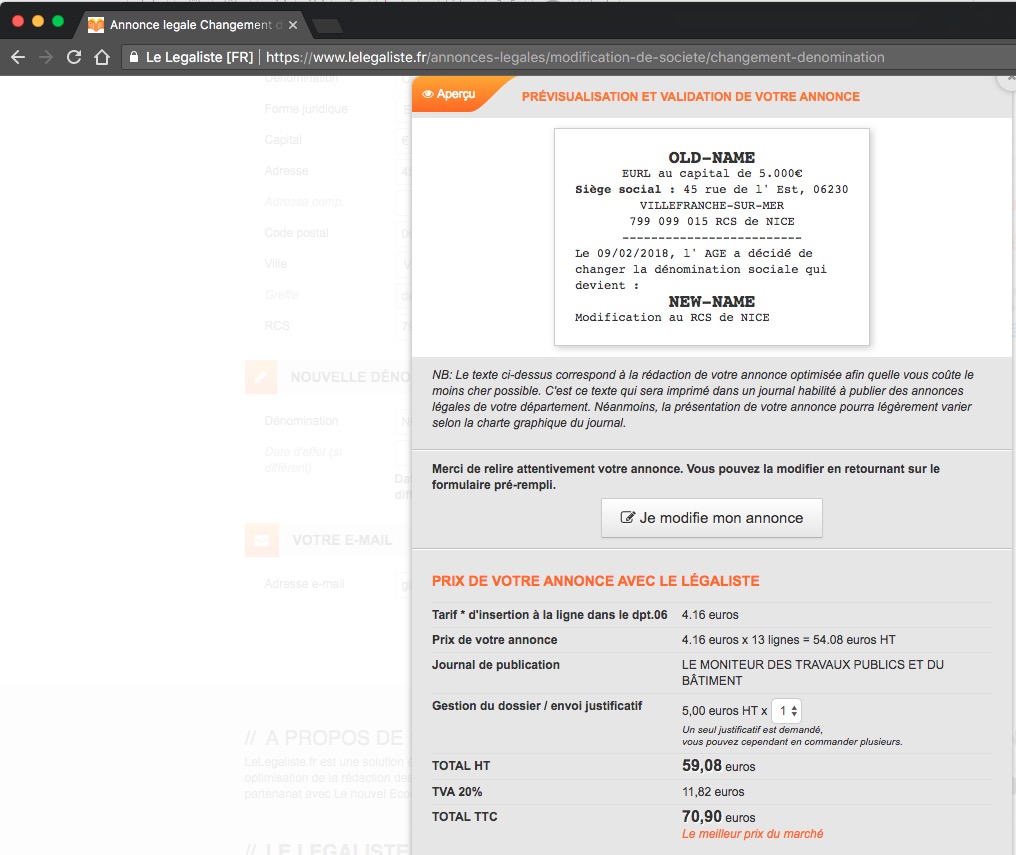Click the '59,08 euros' TOTAL HT amount

(719, 766)
